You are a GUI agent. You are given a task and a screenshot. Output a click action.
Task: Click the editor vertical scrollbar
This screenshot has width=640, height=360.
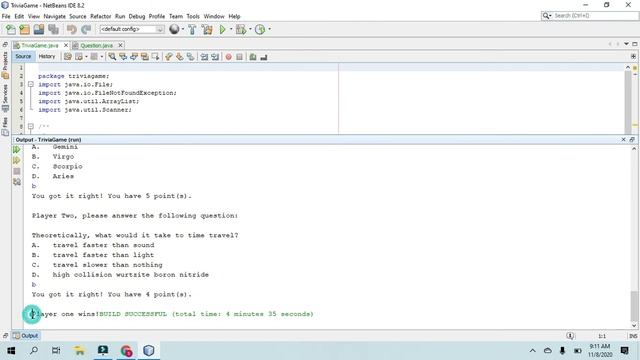pos(628,102)
